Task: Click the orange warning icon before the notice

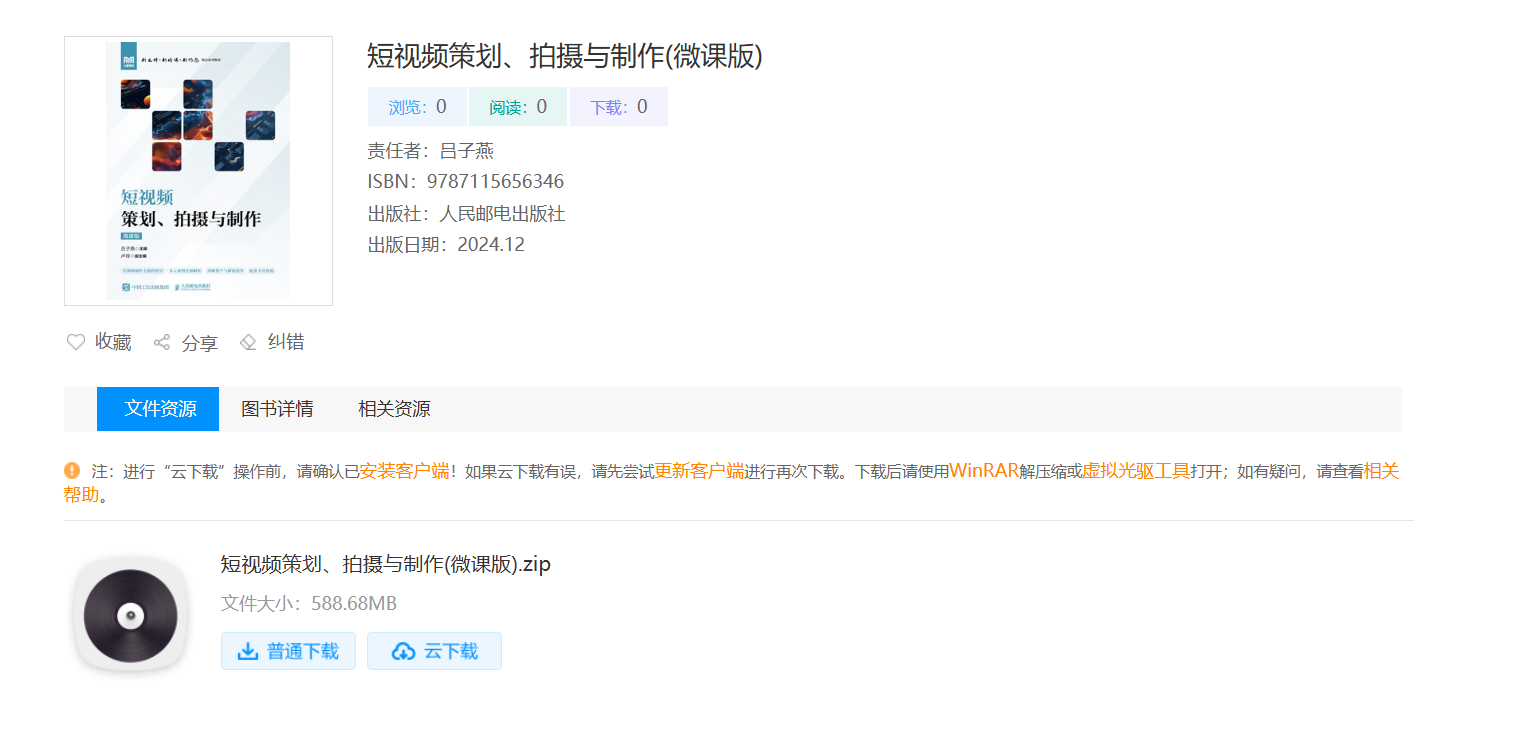Action: pos(72,470)
